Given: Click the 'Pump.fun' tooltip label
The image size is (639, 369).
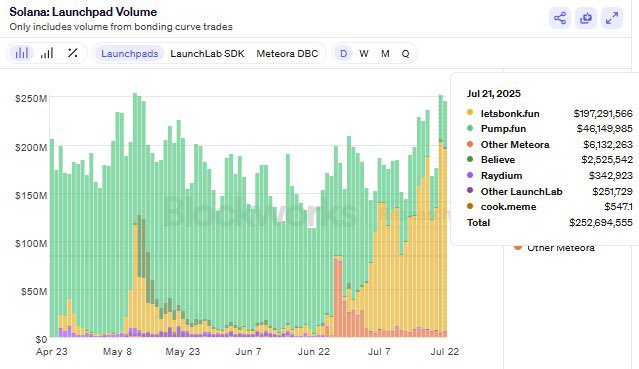Looking at the screenshot, I should (503, 129).
